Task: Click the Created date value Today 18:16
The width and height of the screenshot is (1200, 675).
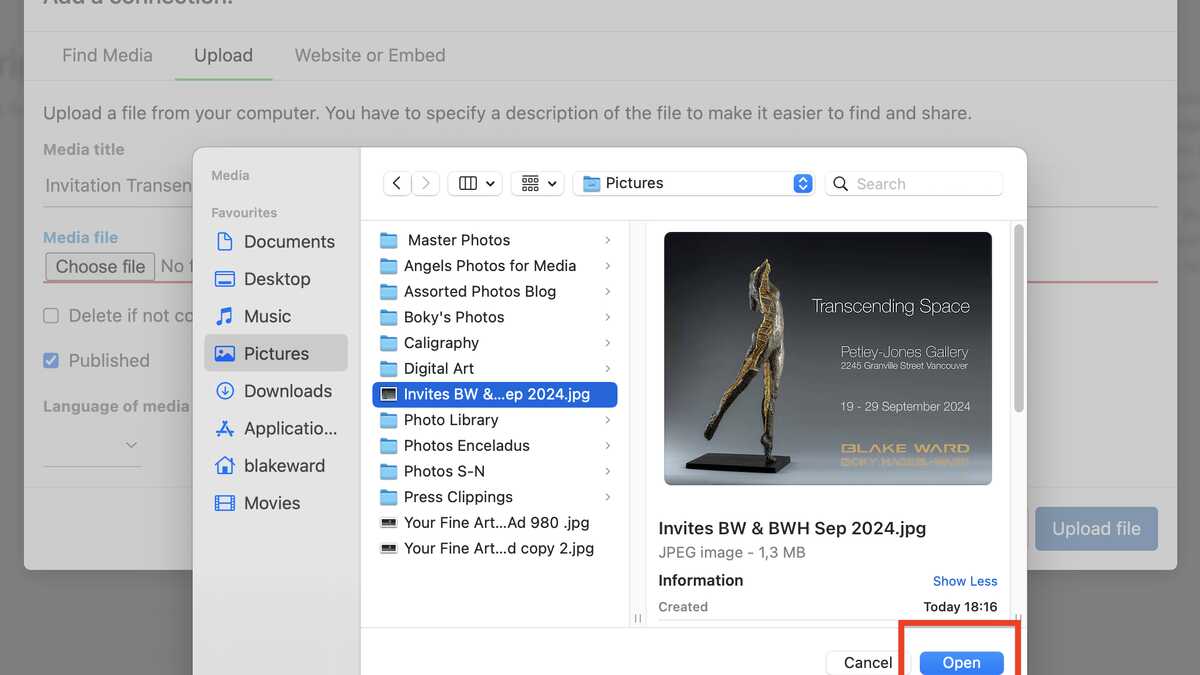Action: point(960,607)
